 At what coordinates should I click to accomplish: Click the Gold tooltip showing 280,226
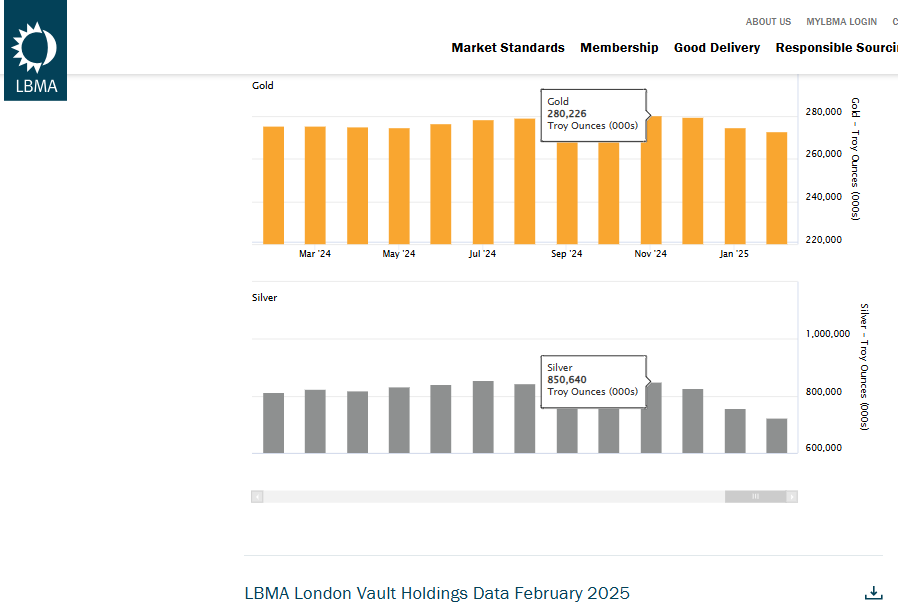tap(593, 115)
